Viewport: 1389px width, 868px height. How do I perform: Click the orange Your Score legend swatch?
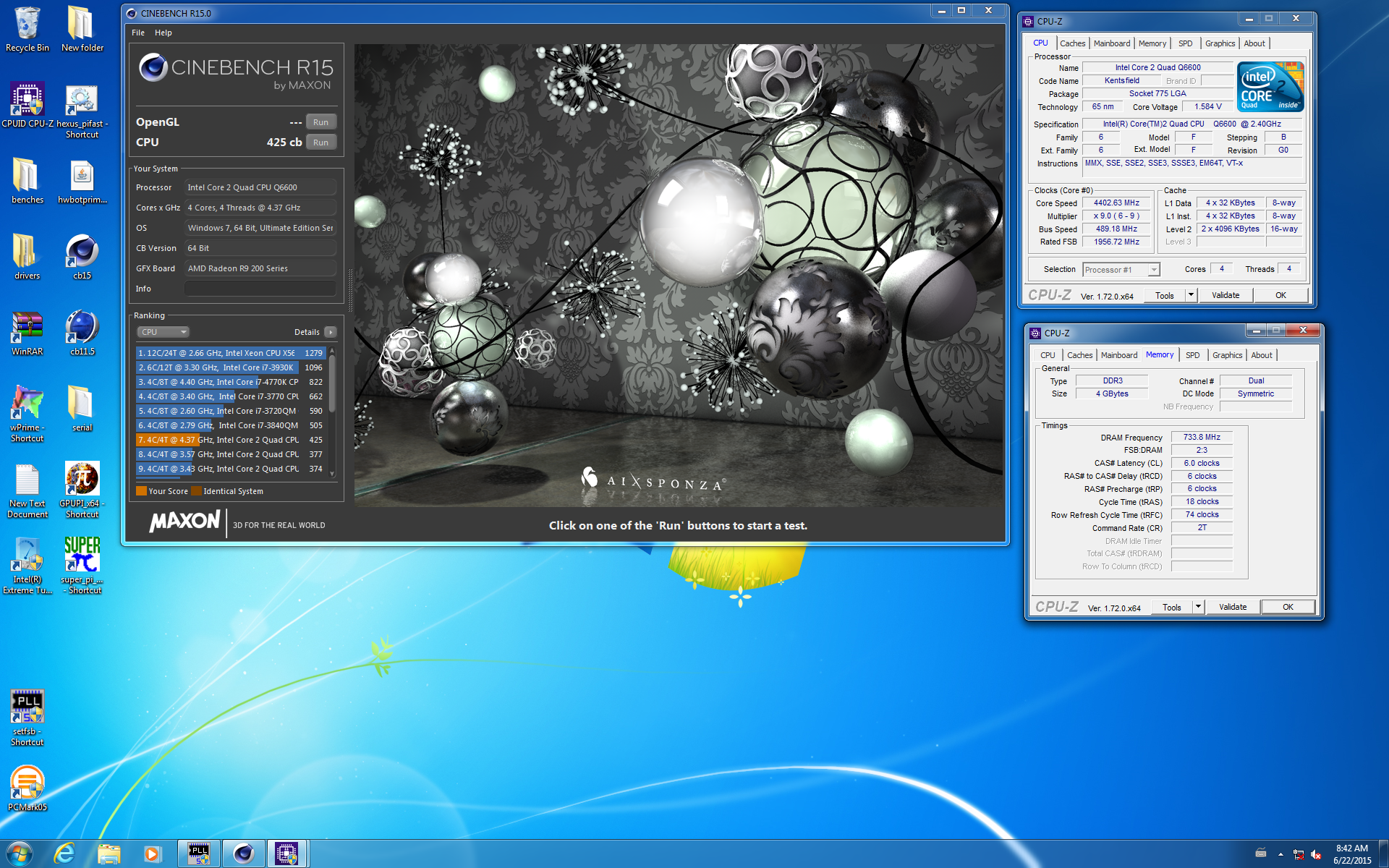coord(142,491)
